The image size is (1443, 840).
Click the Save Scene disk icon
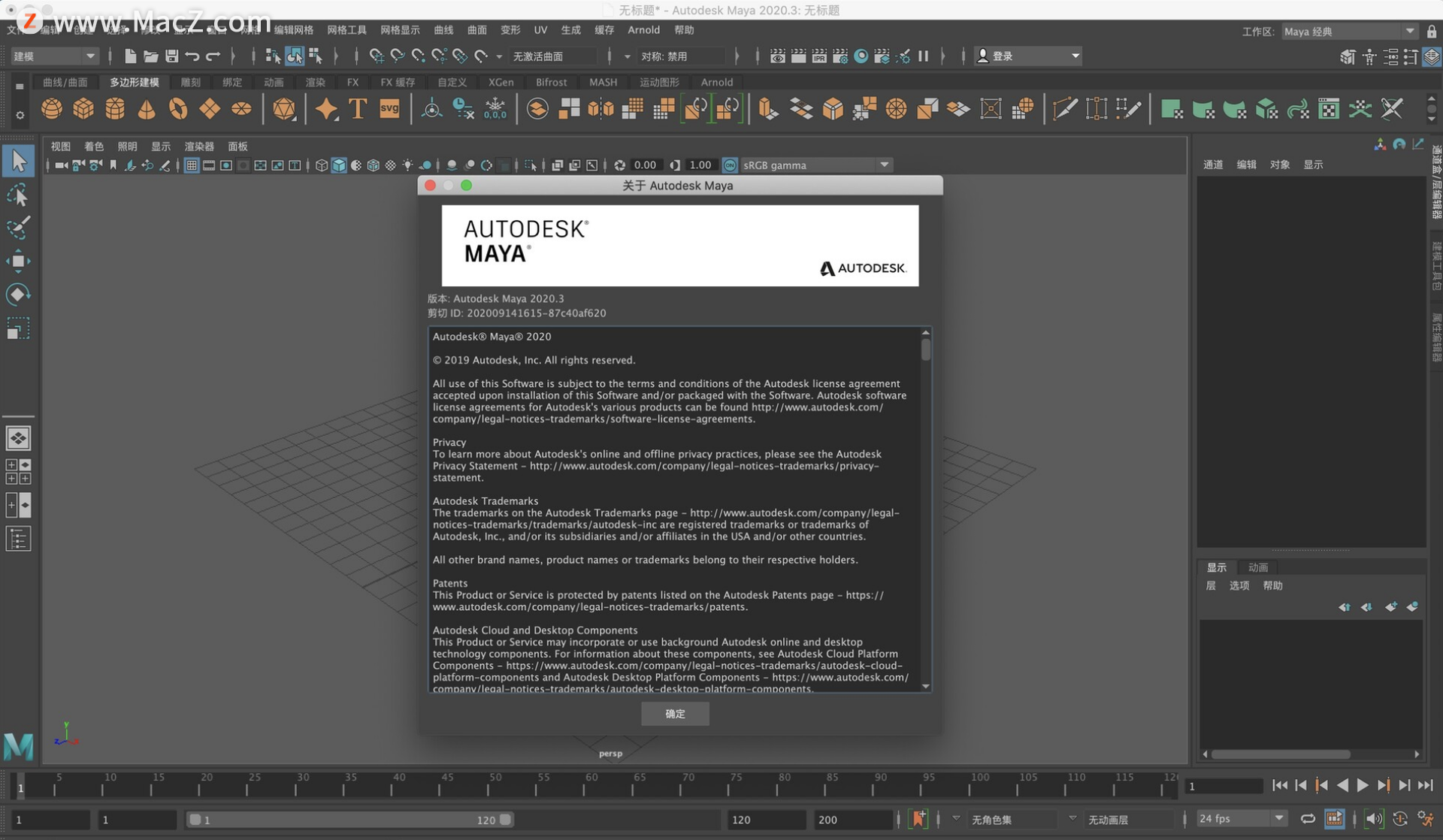tap(171, 56)
